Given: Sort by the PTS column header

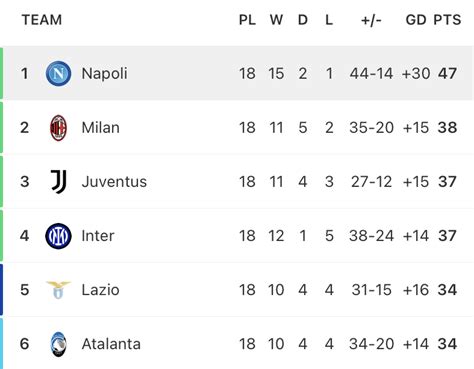Looking at the screenshot, I should 447,20.
